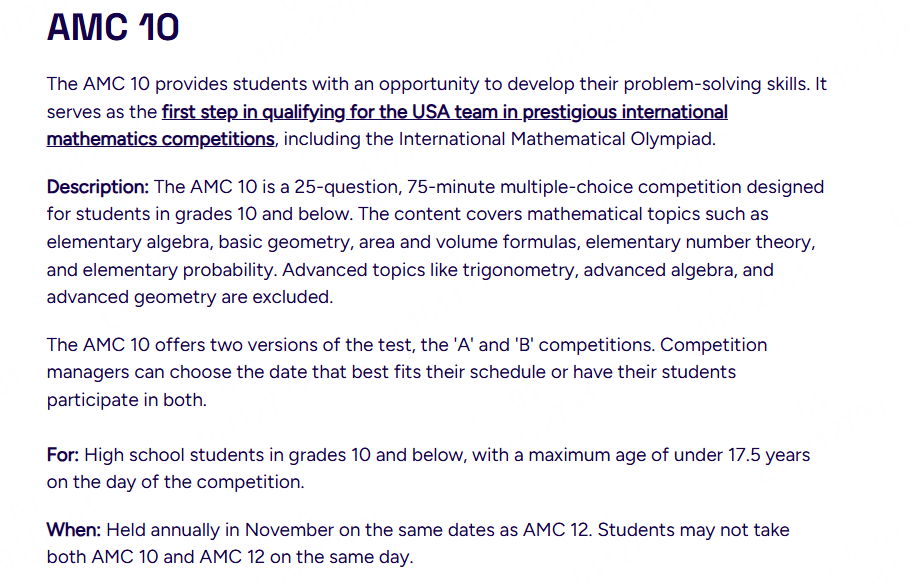Click the sentence mentioning 'A' and 'B' competitions
The height and width of the screenshot is (585, 910).
pyautogui.click(x=351, y=345)
